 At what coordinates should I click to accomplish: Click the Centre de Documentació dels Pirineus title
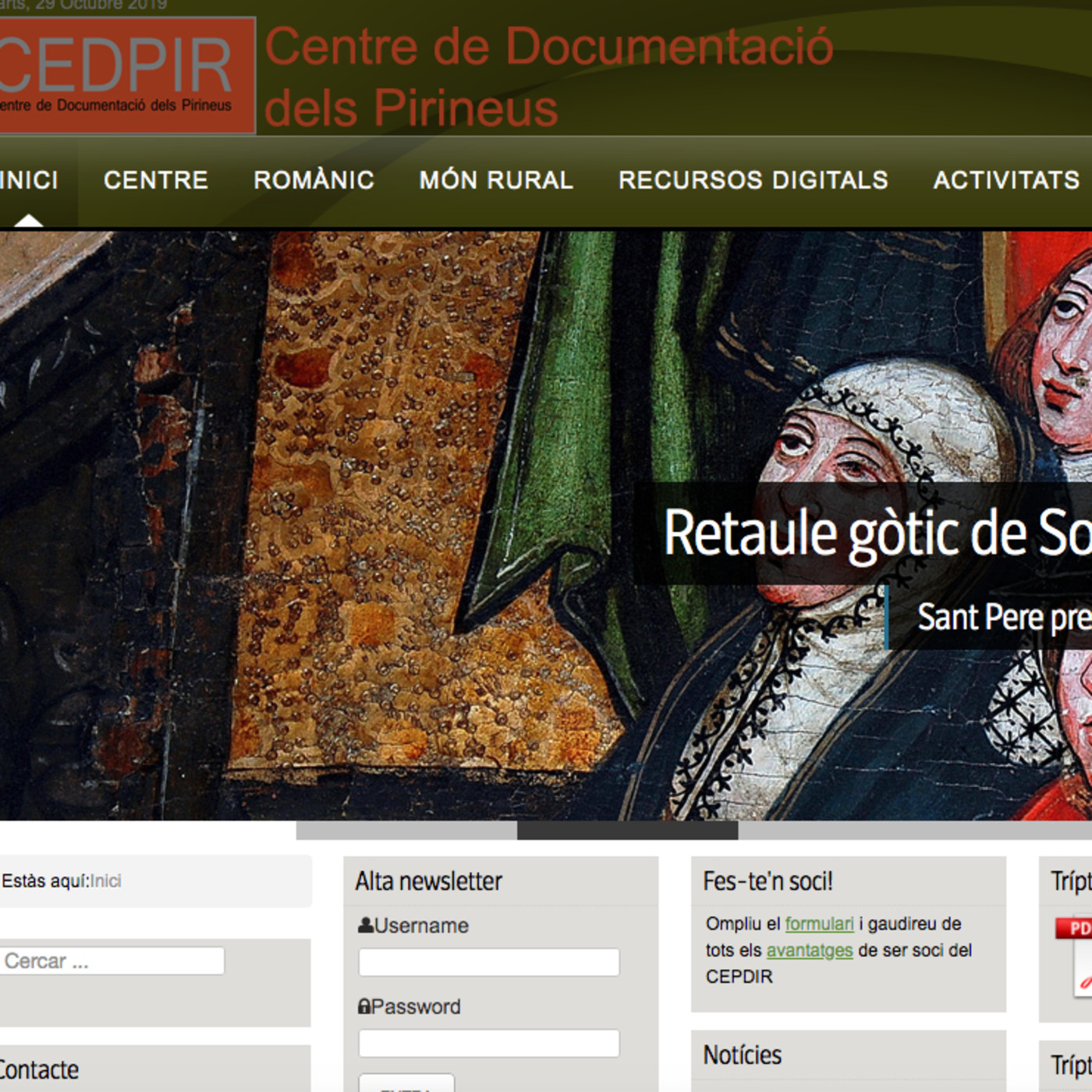point(549,76)
